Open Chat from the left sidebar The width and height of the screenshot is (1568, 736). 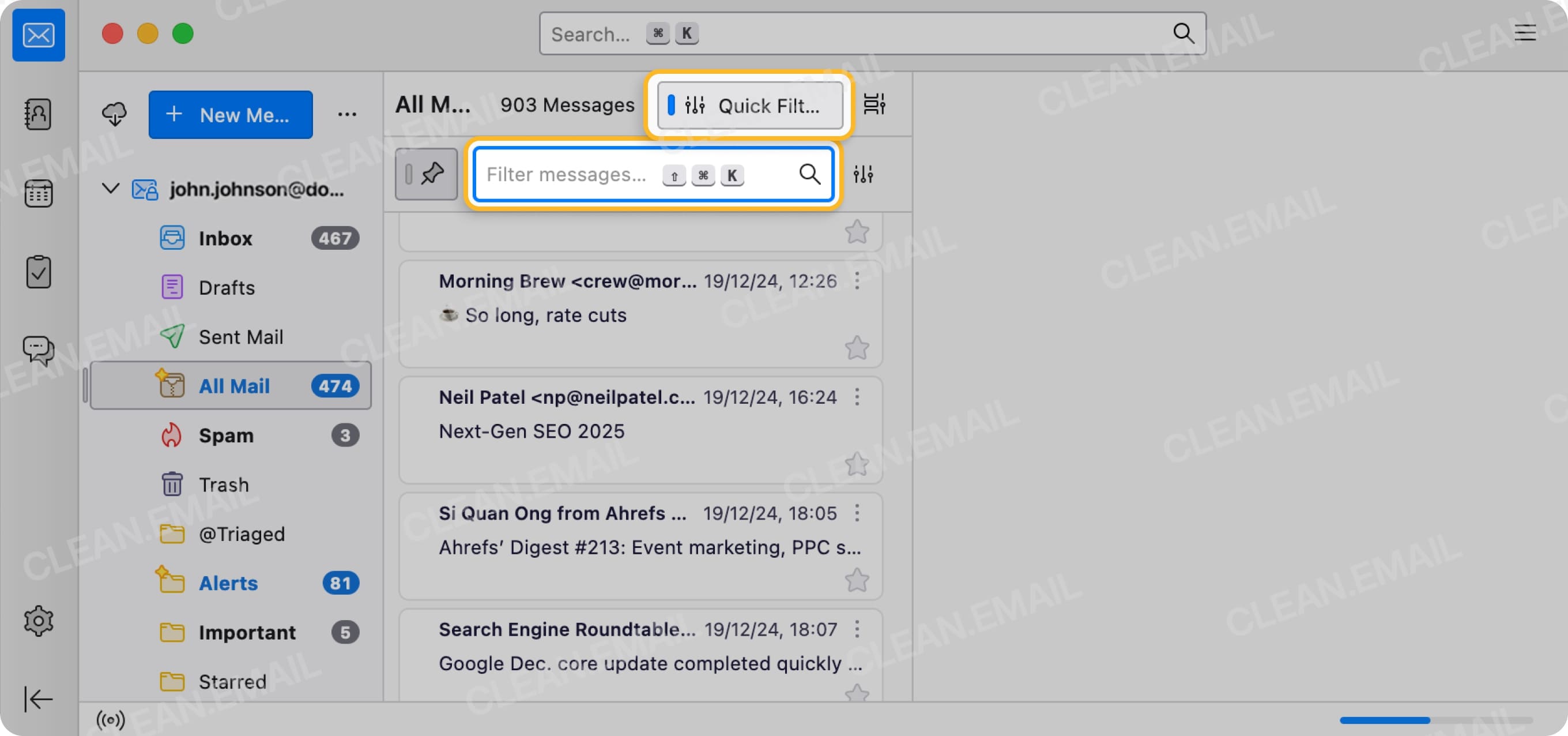[39, 350]
